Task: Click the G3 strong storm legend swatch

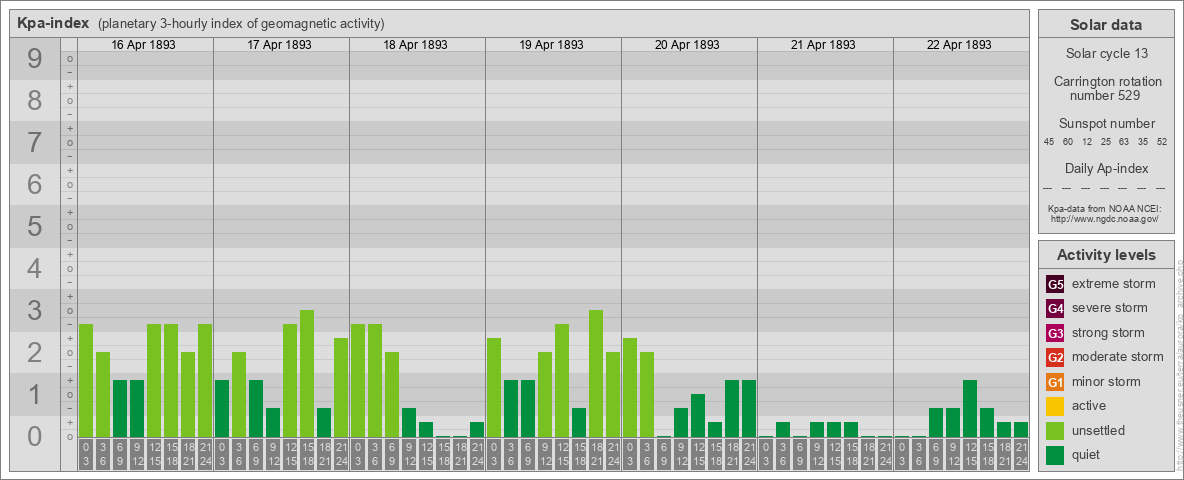Action: point(1056,333)
